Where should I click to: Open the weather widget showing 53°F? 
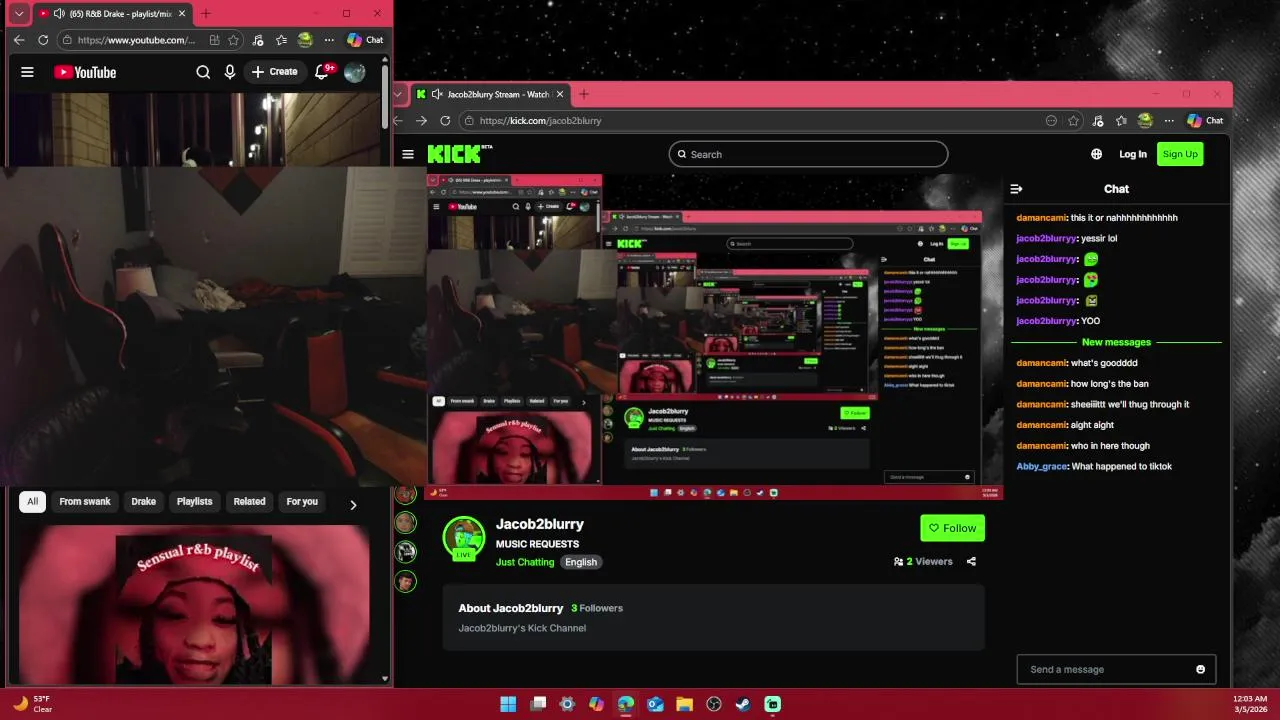pos(32,704)
